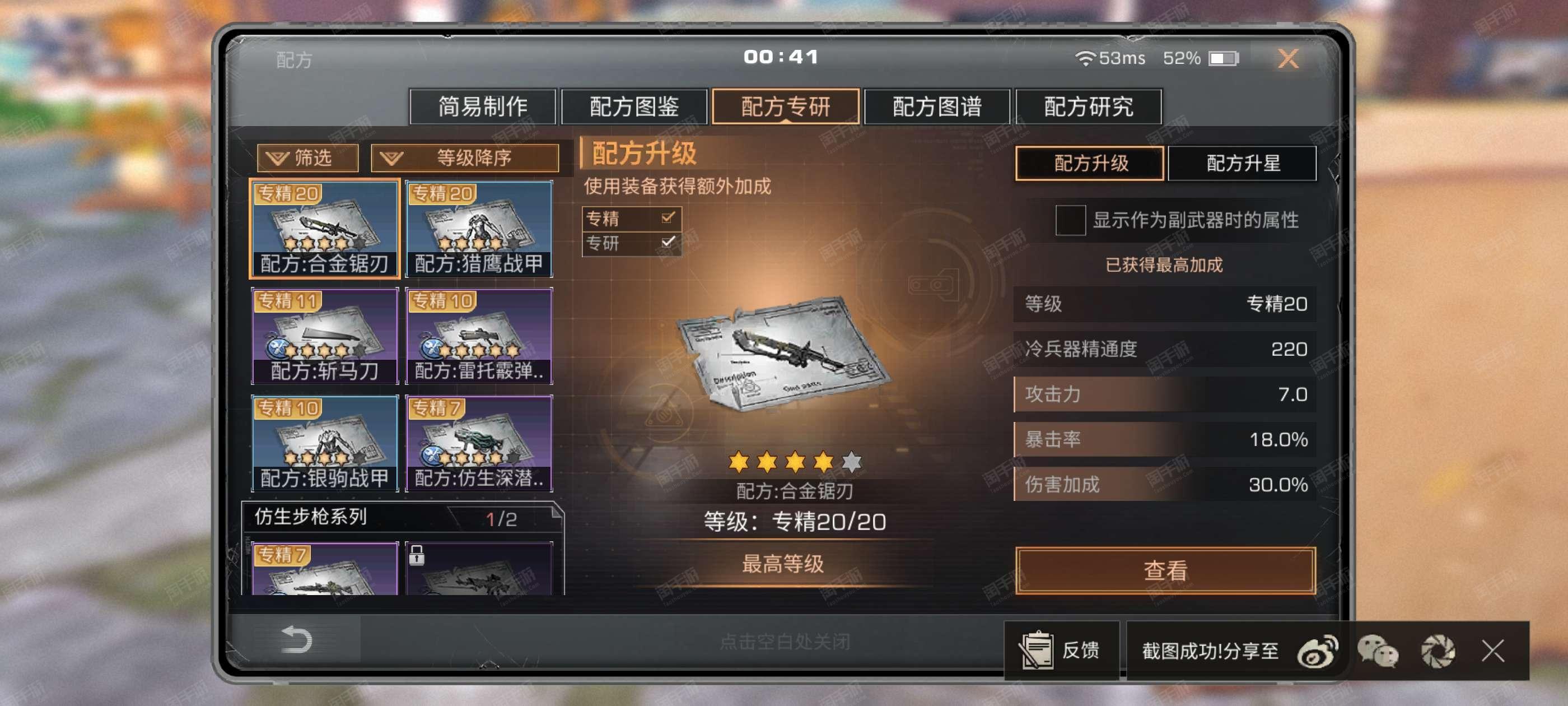1568x706 pixels.
Task: Click the 查看 button
Action: tap(1165, 570)
